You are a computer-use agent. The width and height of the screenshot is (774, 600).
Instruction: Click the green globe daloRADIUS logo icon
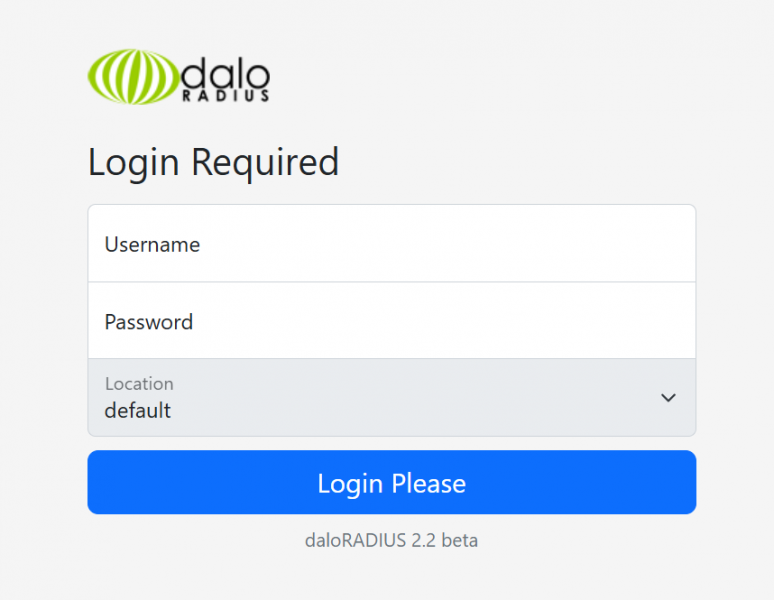(x=133, y=76)
